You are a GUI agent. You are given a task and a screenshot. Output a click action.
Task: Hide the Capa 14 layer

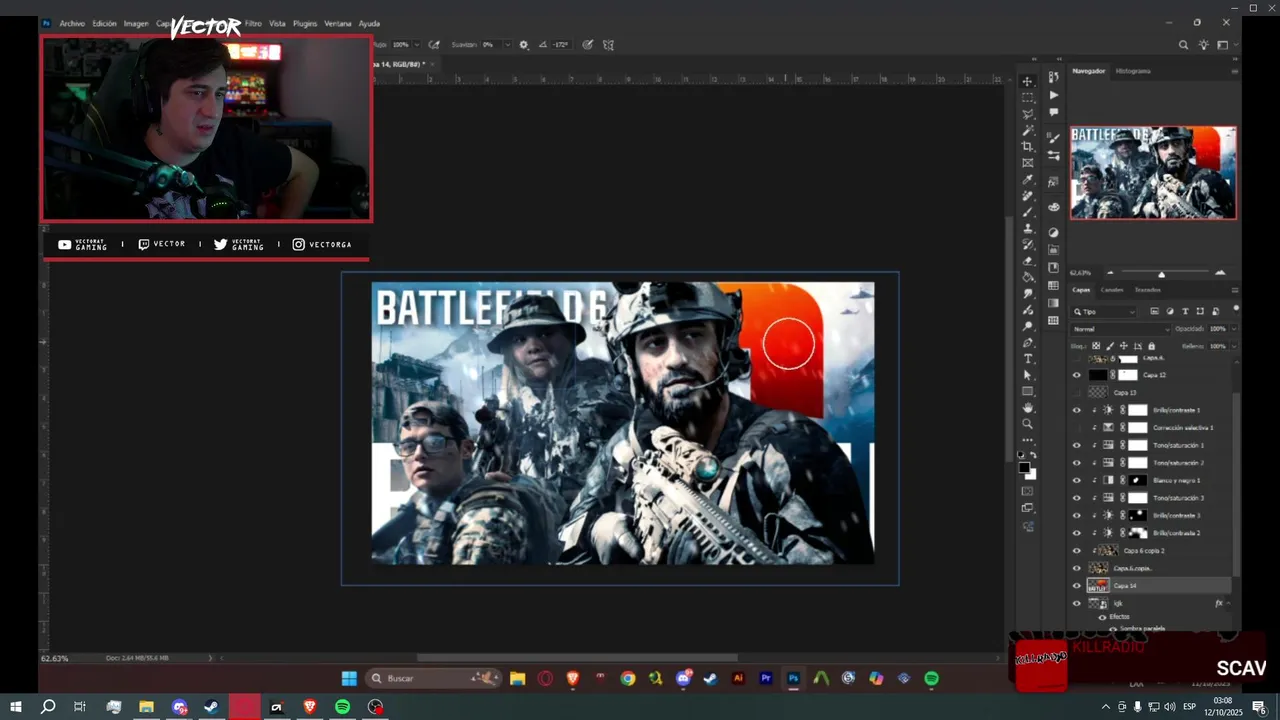click(x=1076, y=586)
